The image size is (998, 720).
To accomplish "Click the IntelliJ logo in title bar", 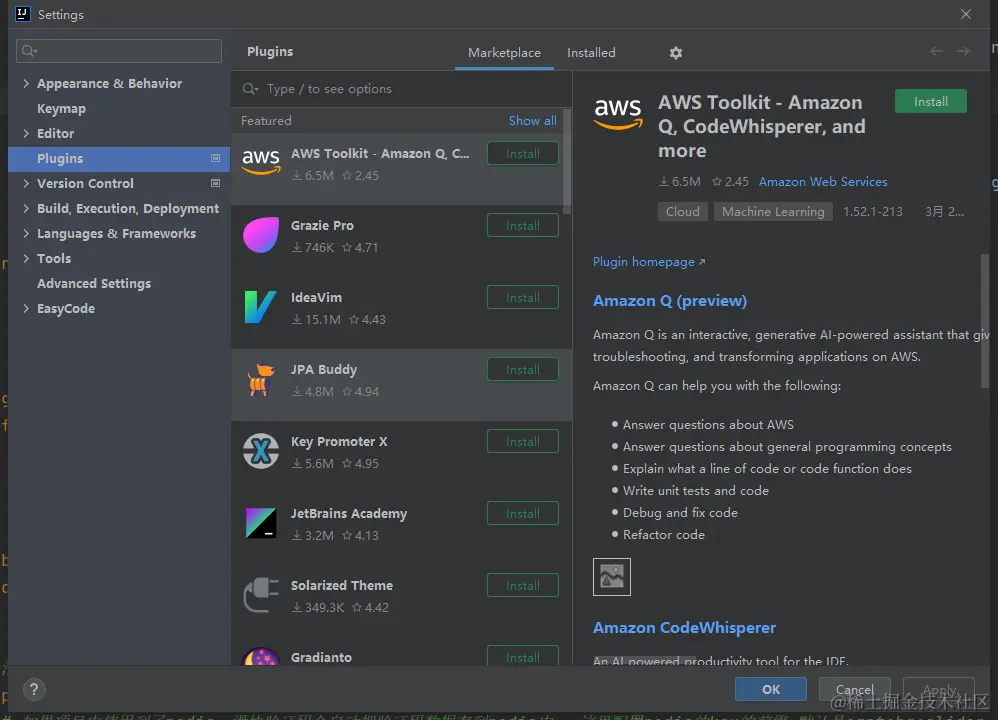I will 22,14.
